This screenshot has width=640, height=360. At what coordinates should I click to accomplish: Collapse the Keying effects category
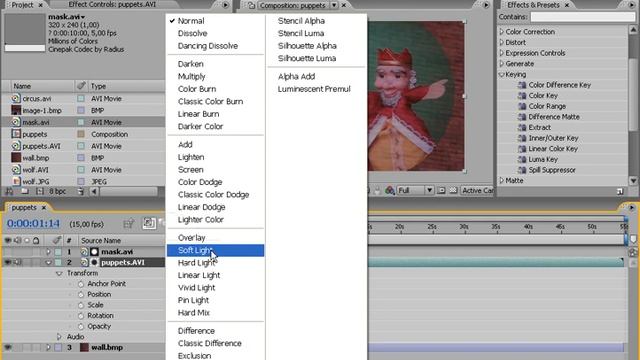point(502,74)
